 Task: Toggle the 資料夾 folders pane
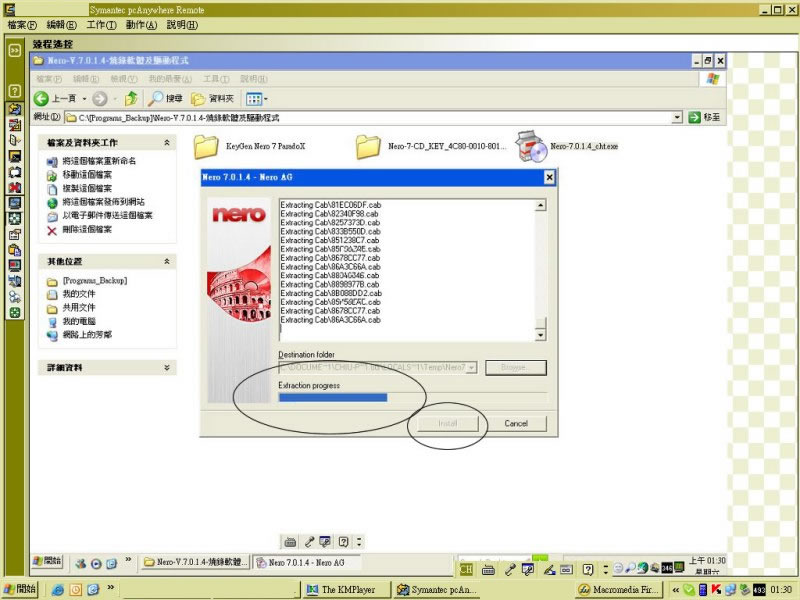tap(212, 98)
